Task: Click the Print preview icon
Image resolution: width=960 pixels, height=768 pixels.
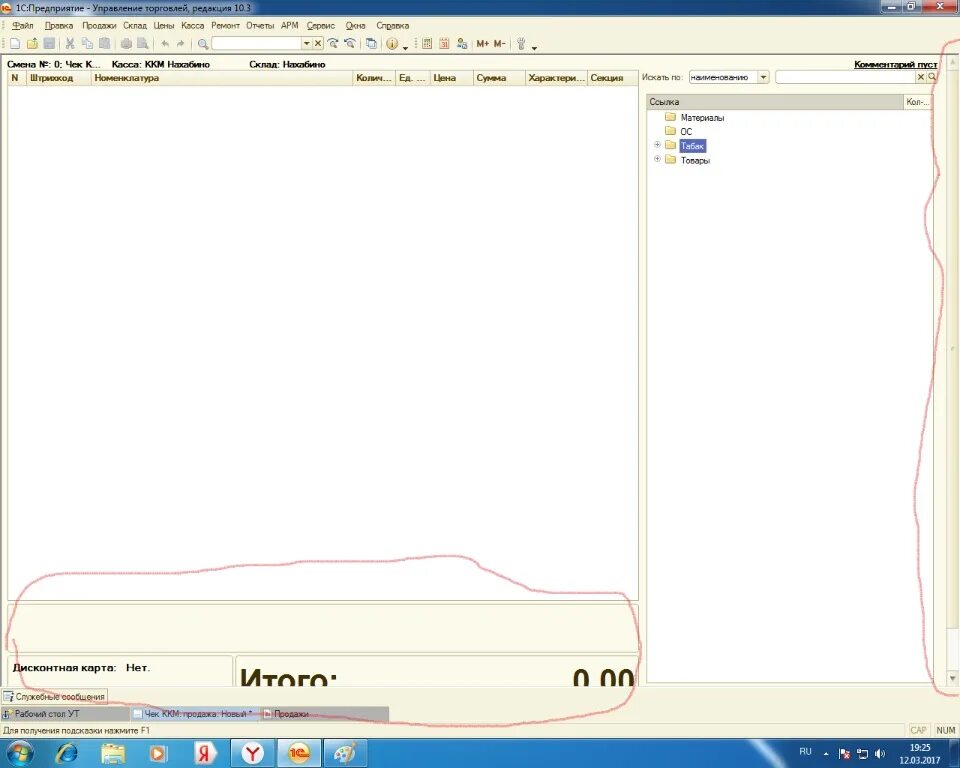Action: coord(143,43)
